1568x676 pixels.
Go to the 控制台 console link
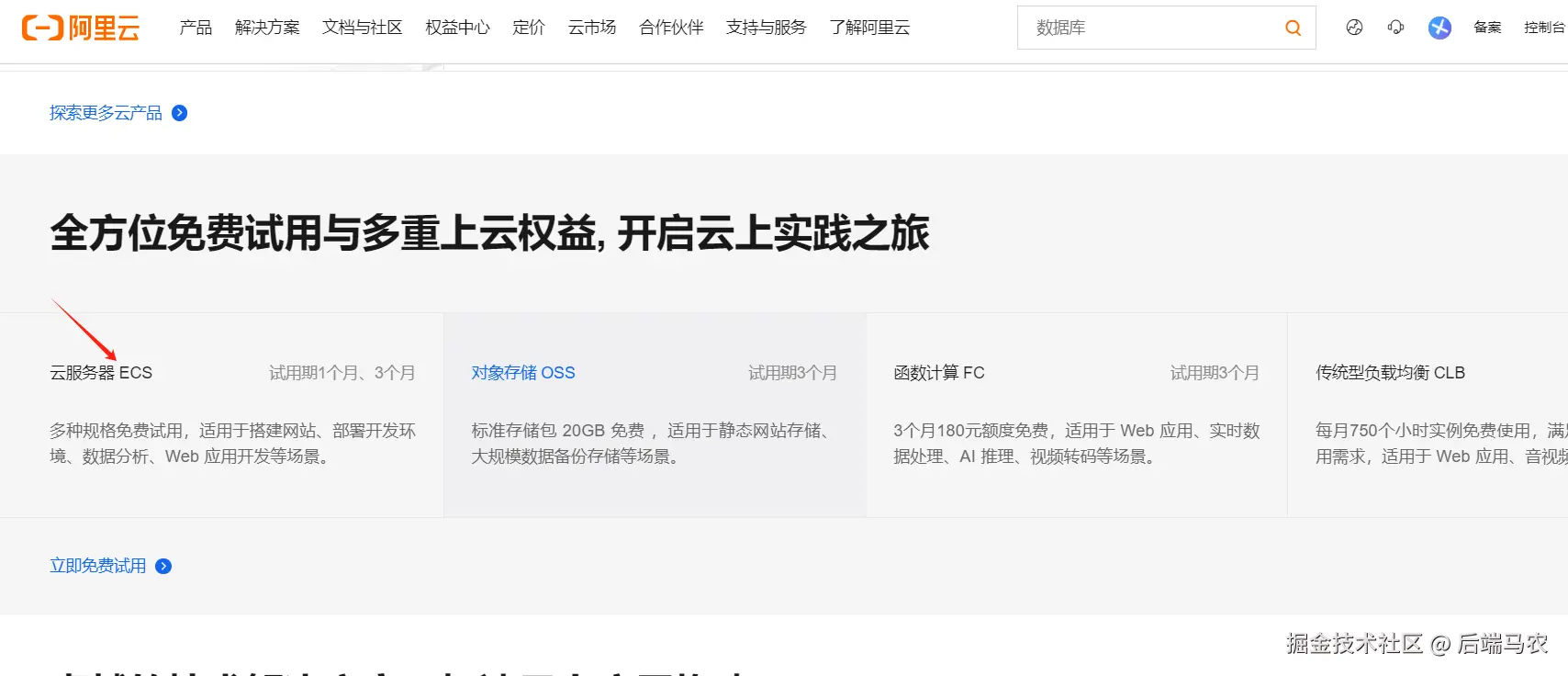[1545, 28]
